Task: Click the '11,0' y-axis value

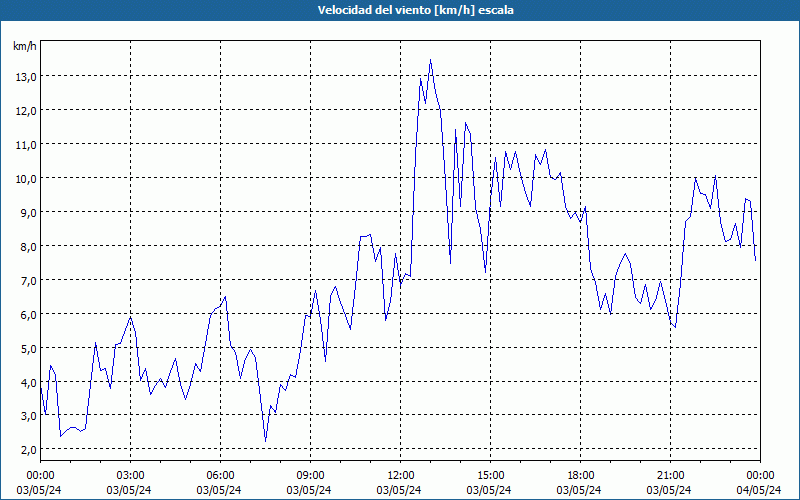Action: tap(26, 145)
